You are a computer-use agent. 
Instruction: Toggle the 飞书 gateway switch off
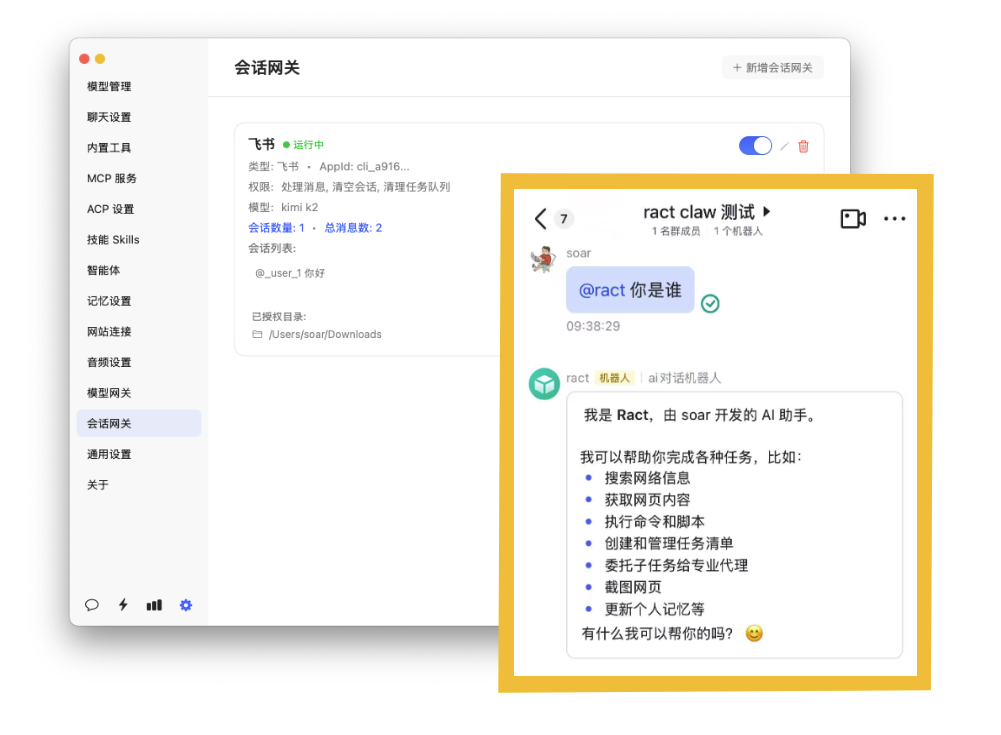[x=755, y=146]
